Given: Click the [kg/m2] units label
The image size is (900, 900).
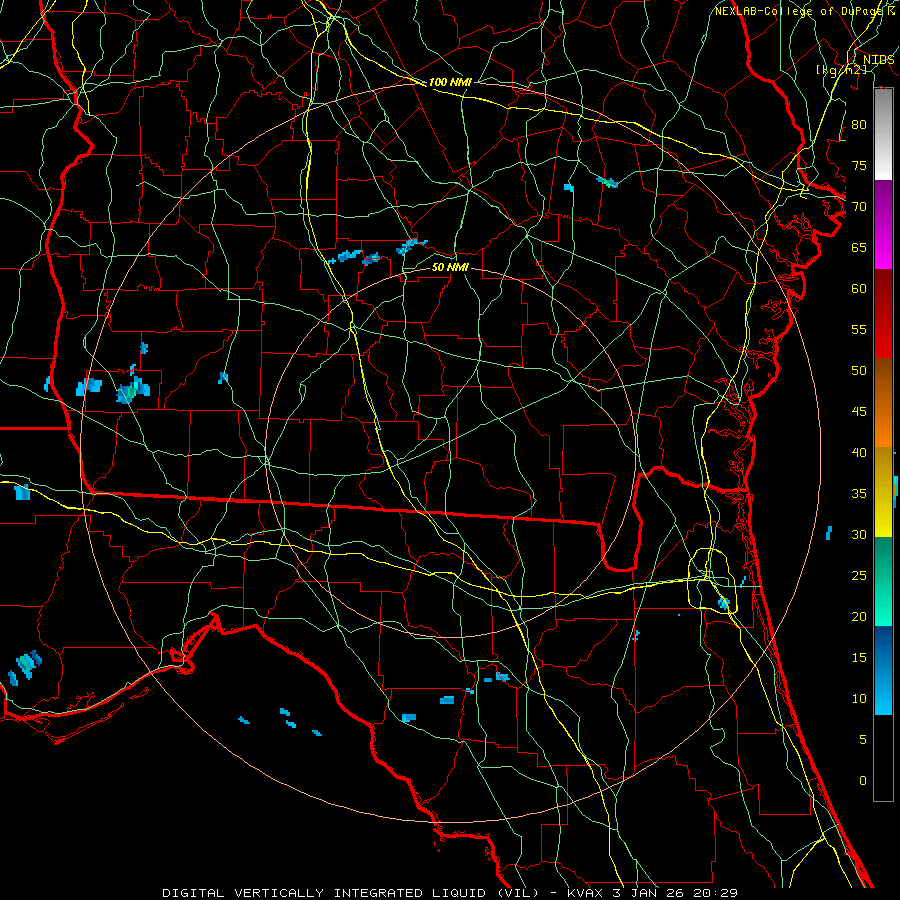Looking at the screenshot, I should [x=841, y=69].
